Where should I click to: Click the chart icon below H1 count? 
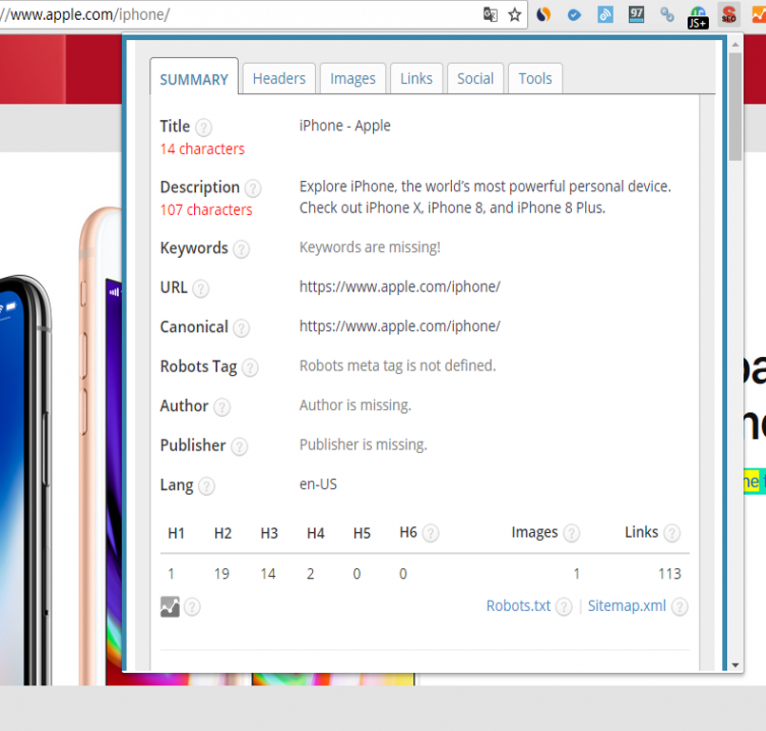170,606
